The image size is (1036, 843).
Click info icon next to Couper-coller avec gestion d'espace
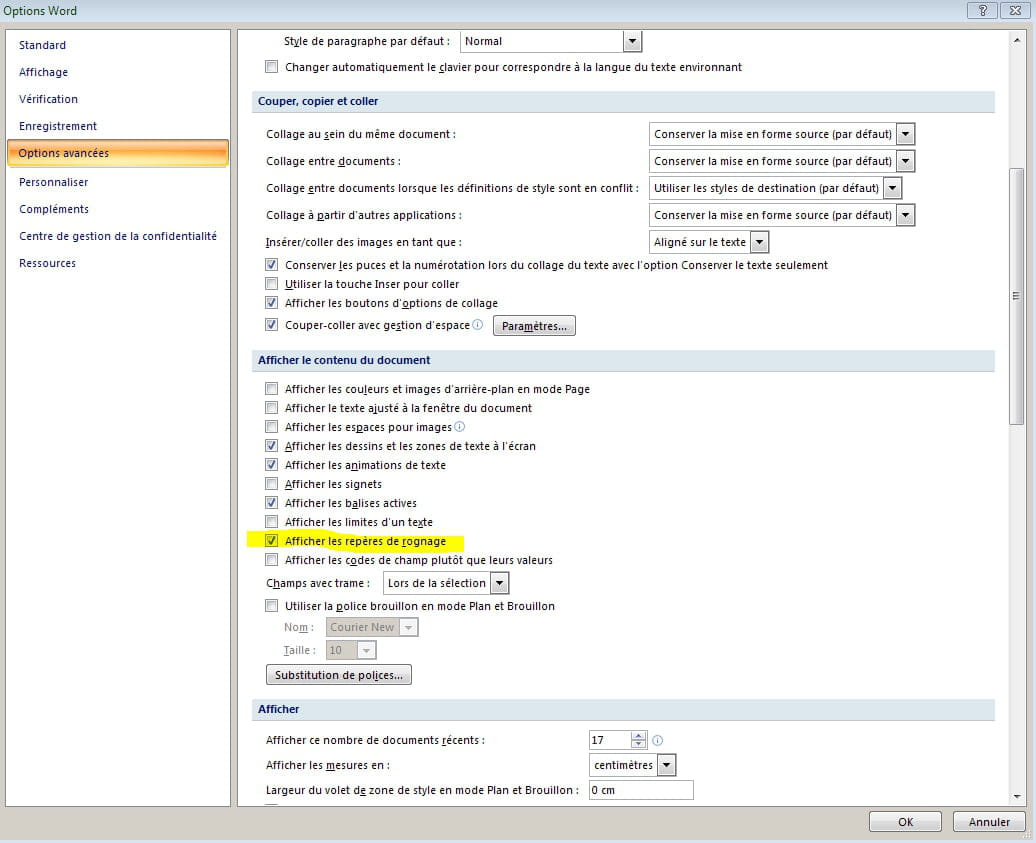(x=478, y=324)
